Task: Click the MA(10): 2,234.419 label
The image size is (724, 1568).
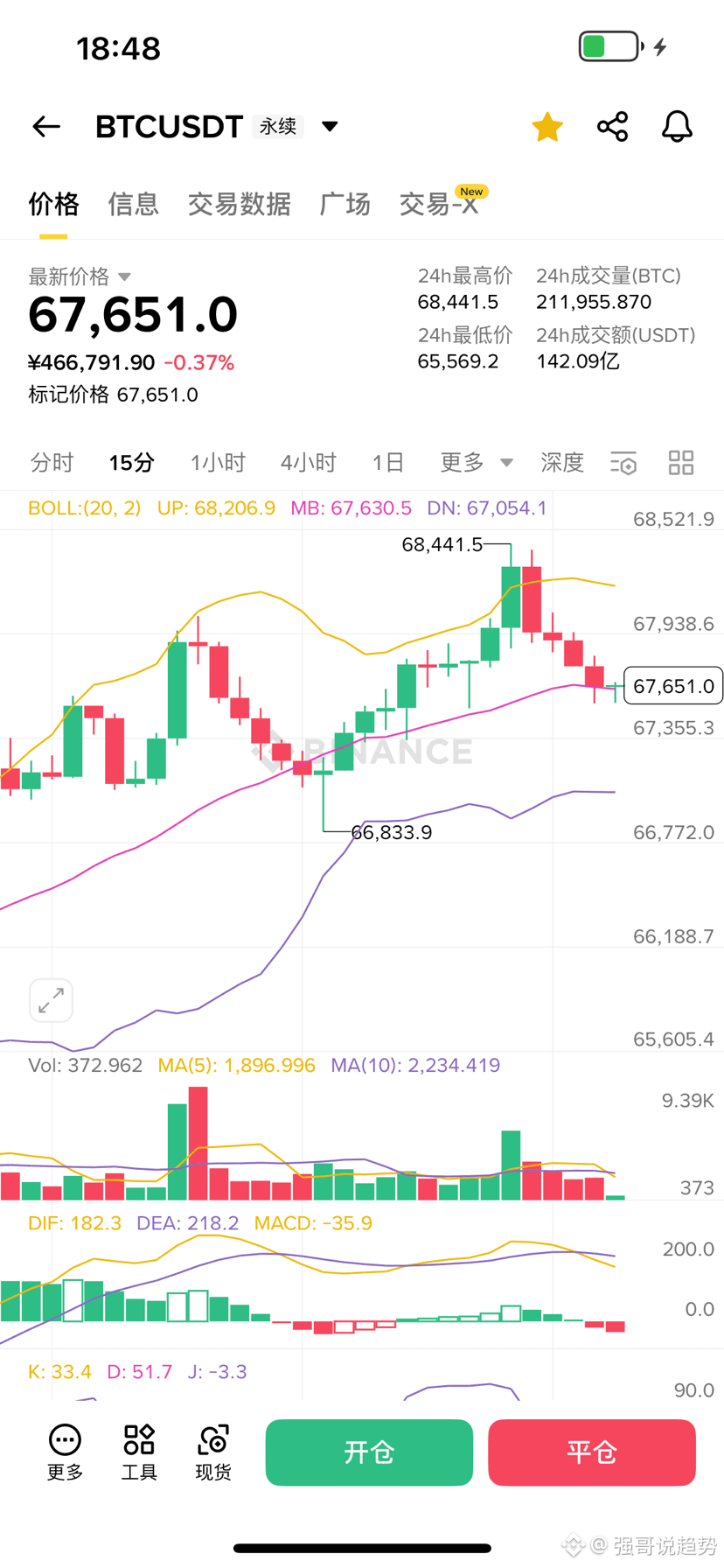Action: (415, 1065)
